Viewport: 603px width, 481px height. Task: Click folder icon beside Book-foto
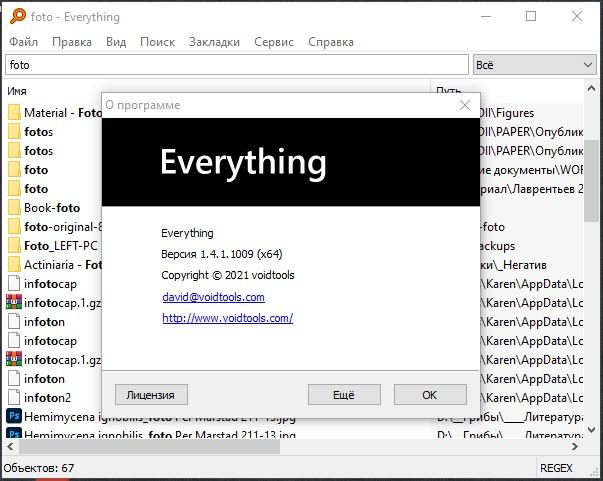[x=14, y=208]
